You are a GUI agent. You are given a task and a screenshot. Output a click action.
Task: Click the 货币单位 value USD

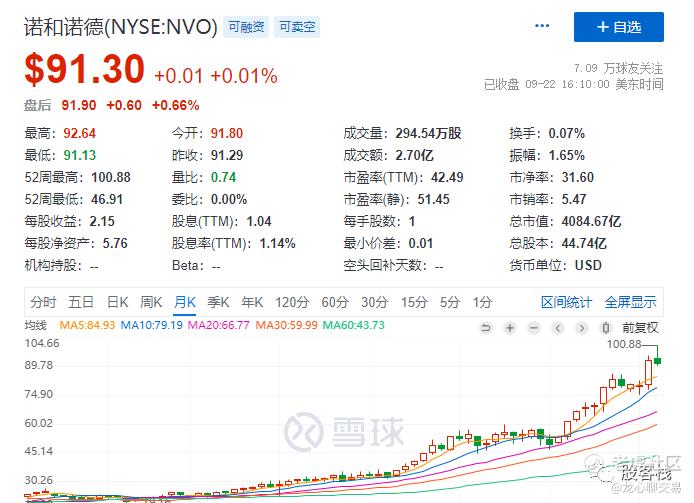pyautogui.click(x=588, y=265)
